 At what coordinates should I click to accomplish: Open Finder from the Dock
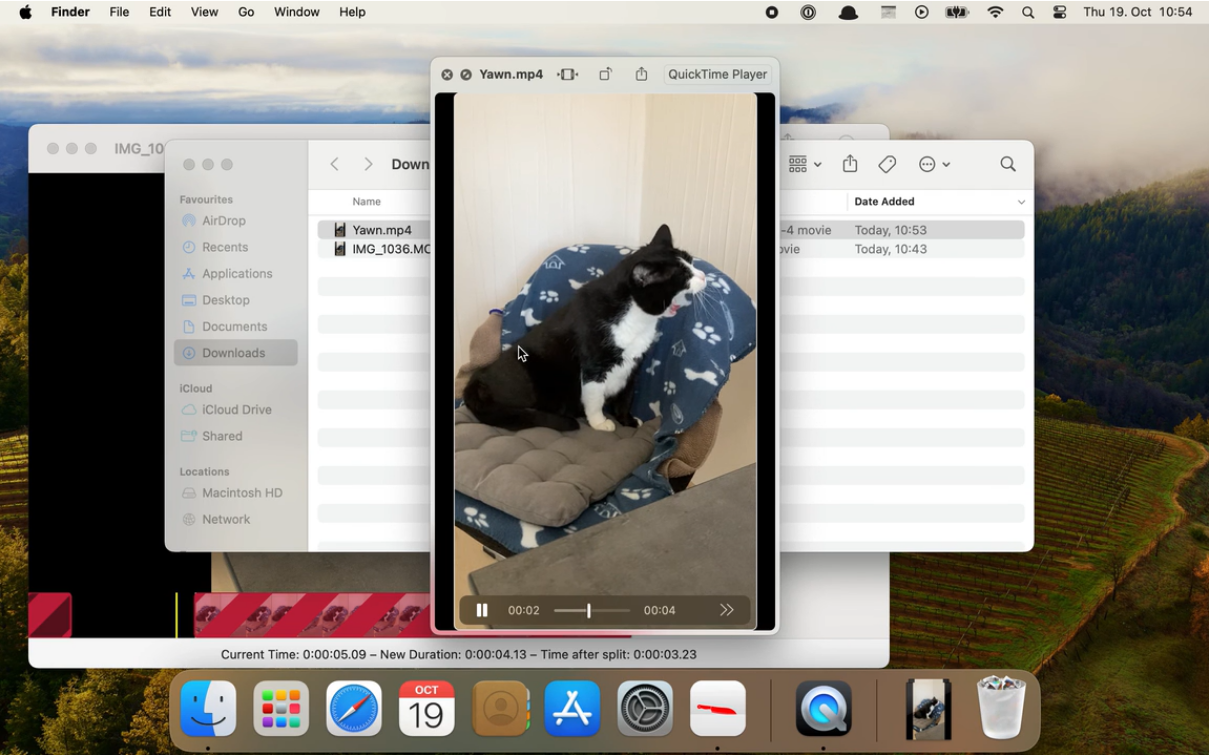coord(208,709)
